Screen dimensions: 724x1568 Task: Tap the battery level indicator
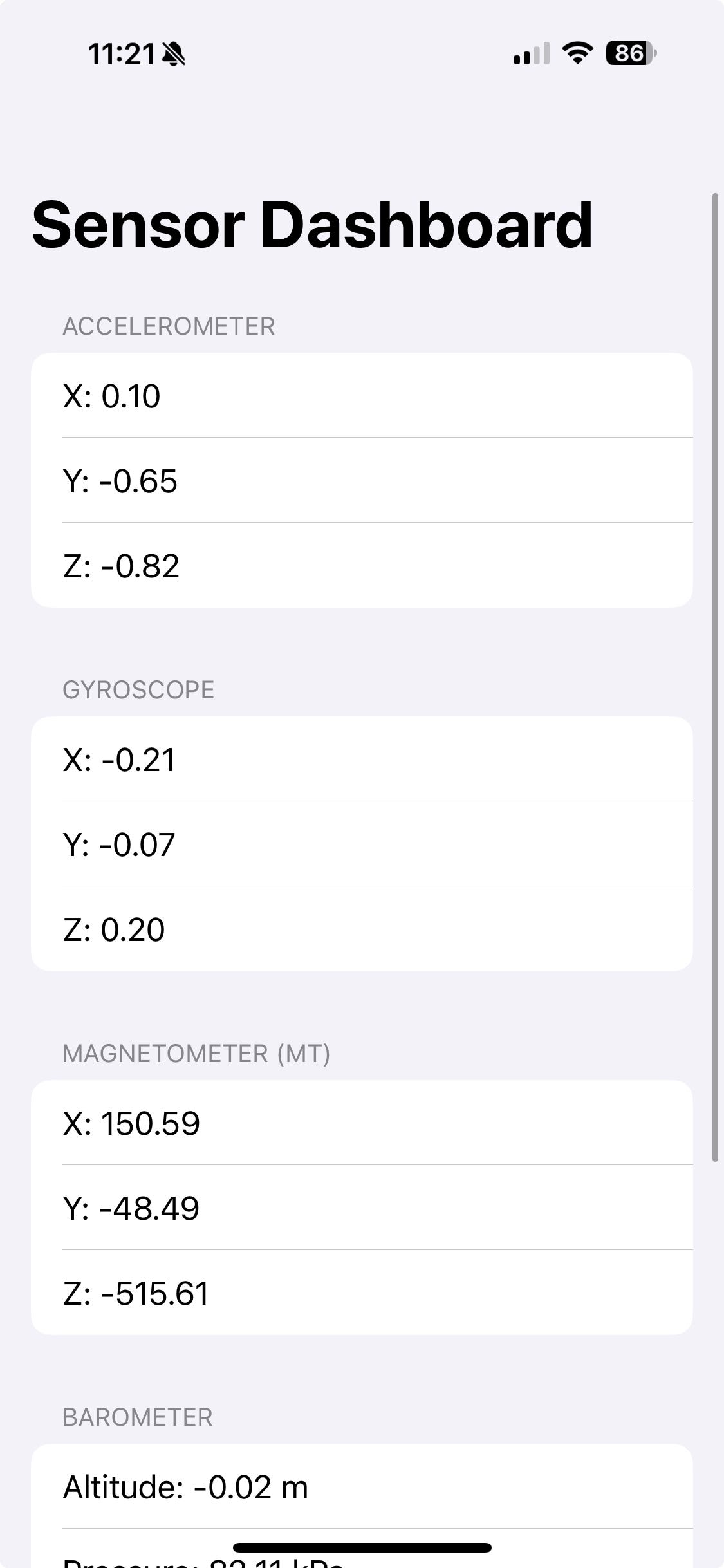point(631,53)
